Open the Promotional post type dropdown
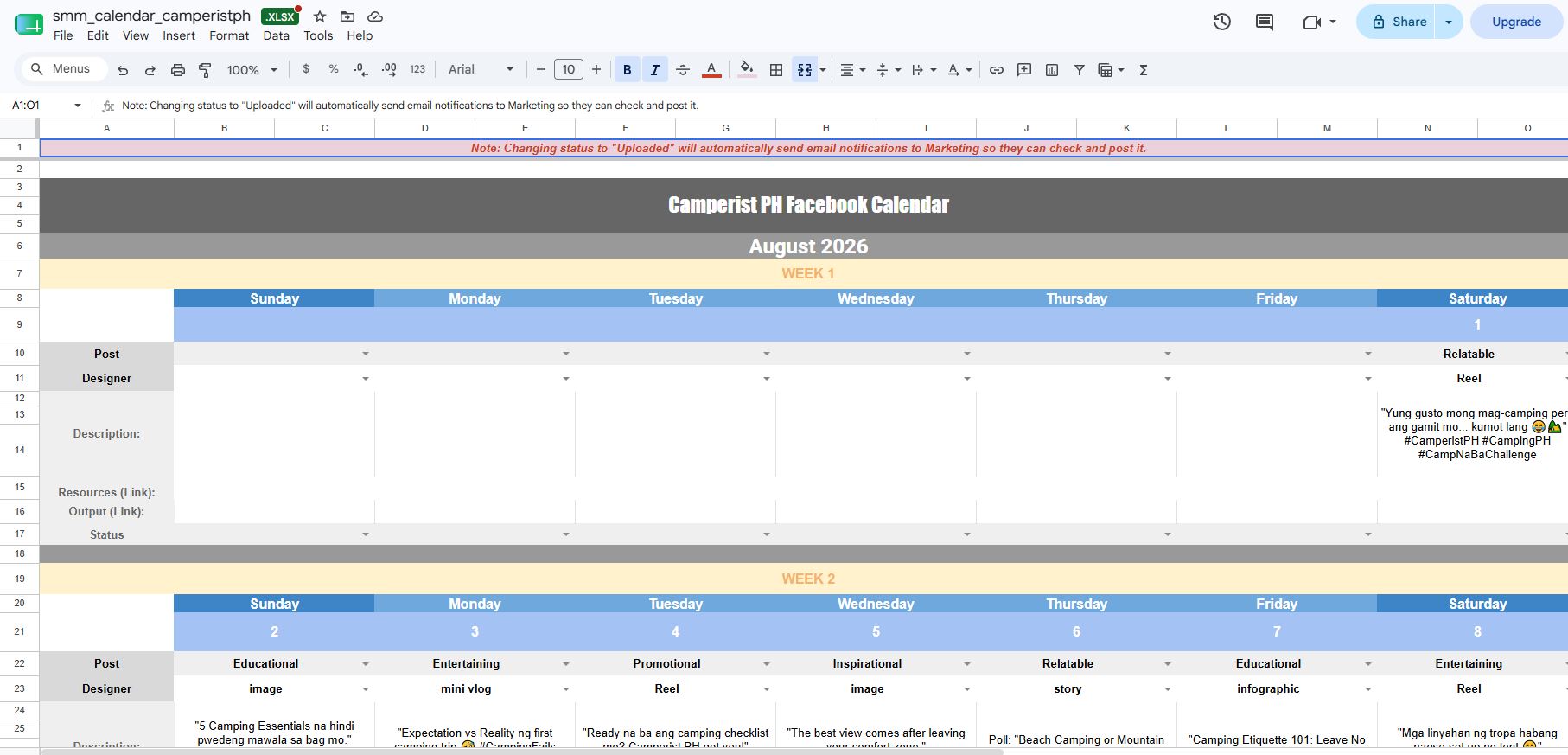 (x=766, y=664)
